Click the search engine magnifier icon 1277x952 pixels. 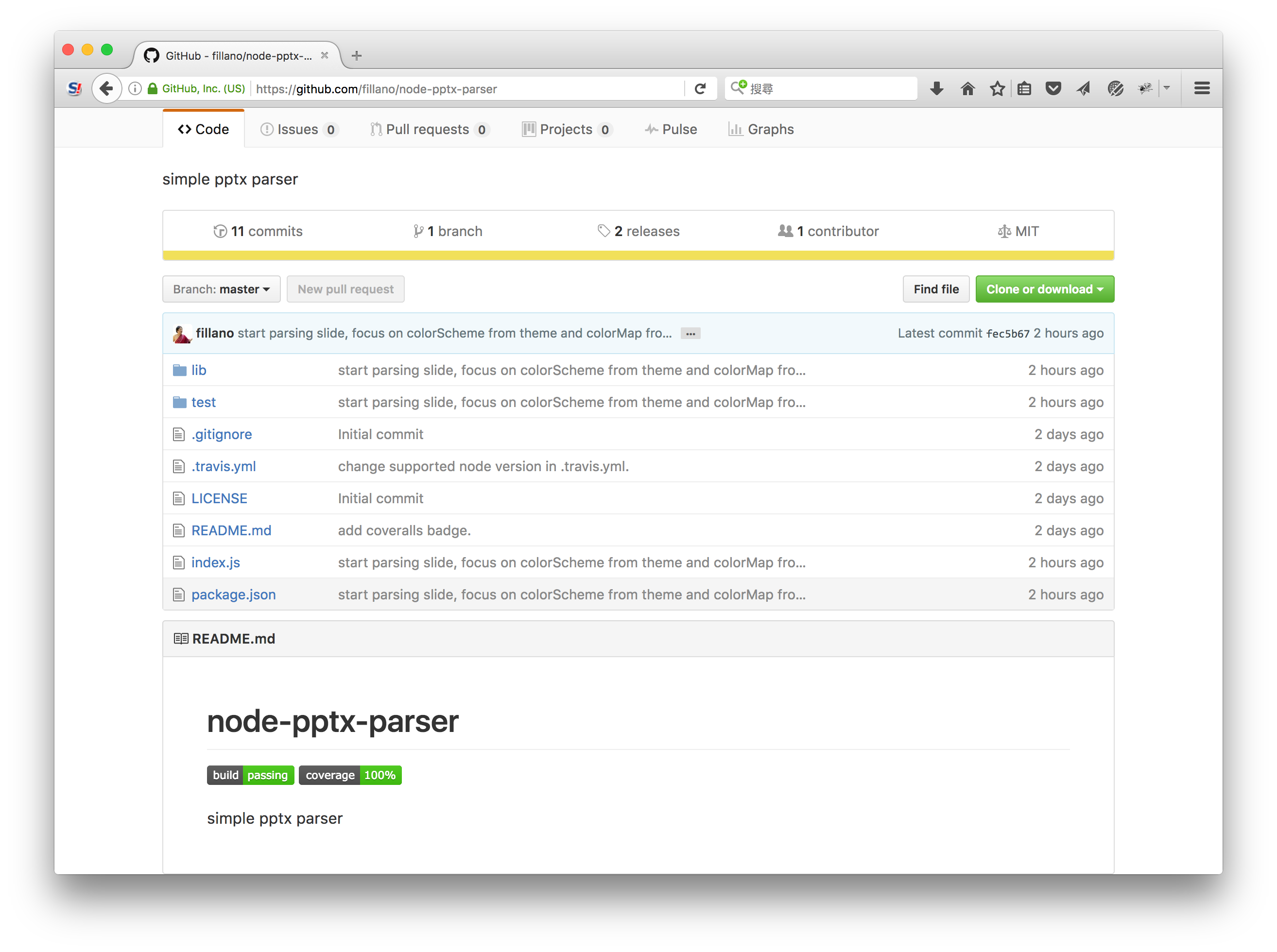[738, 87]
